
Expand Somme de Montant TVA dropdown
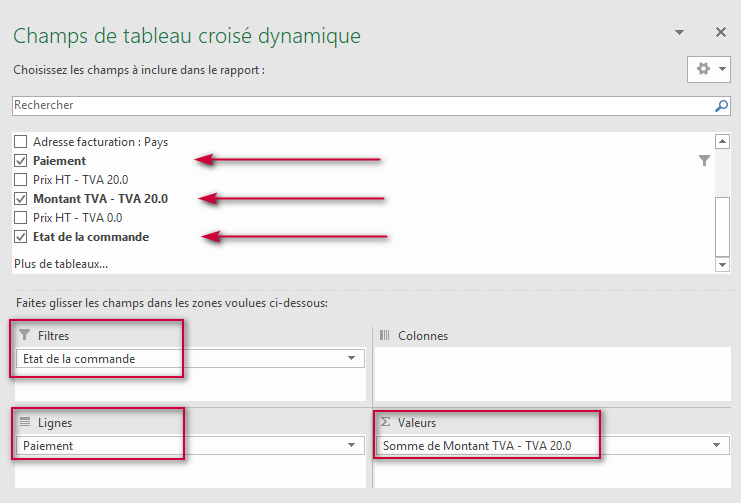click(x=718, y=446)
